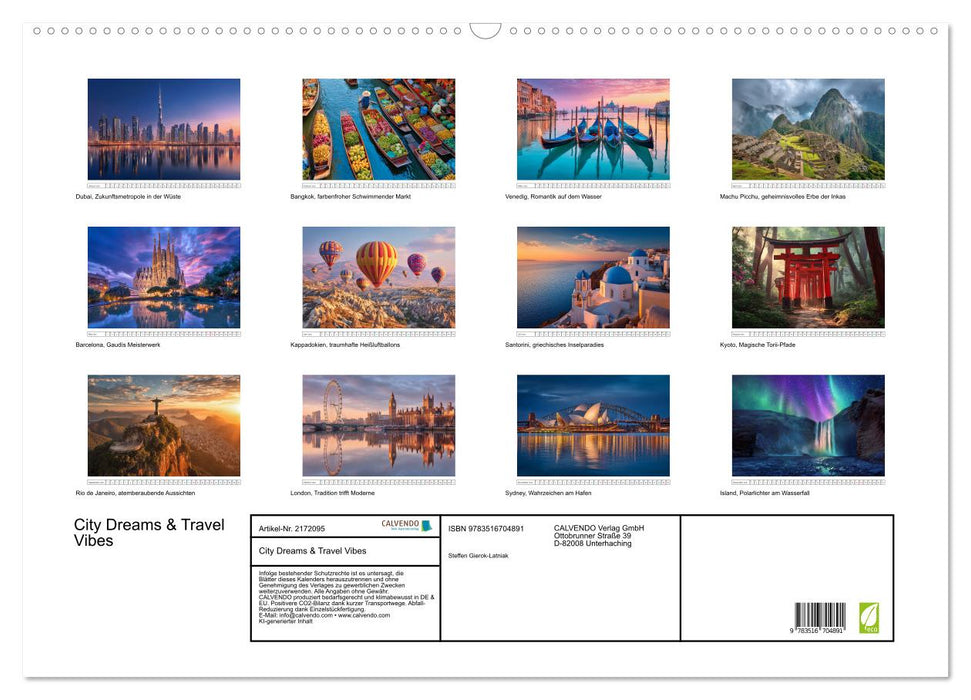Select the Rio de Janeiro Christ statue image
The width and height of the screenshot is (971, 700).
click(x=163, y=426)
